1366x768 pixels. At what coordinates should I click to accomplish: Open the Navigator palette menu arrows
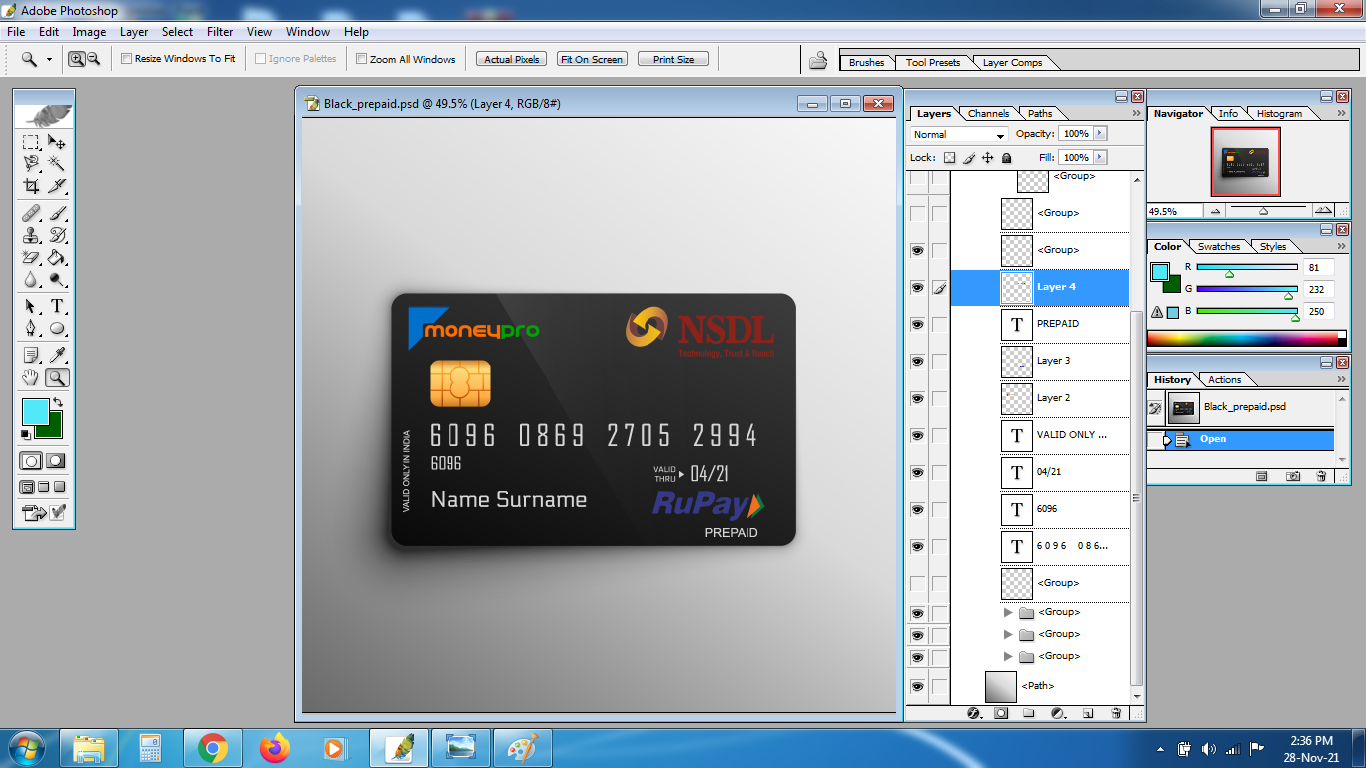[x=1339, y=114]
